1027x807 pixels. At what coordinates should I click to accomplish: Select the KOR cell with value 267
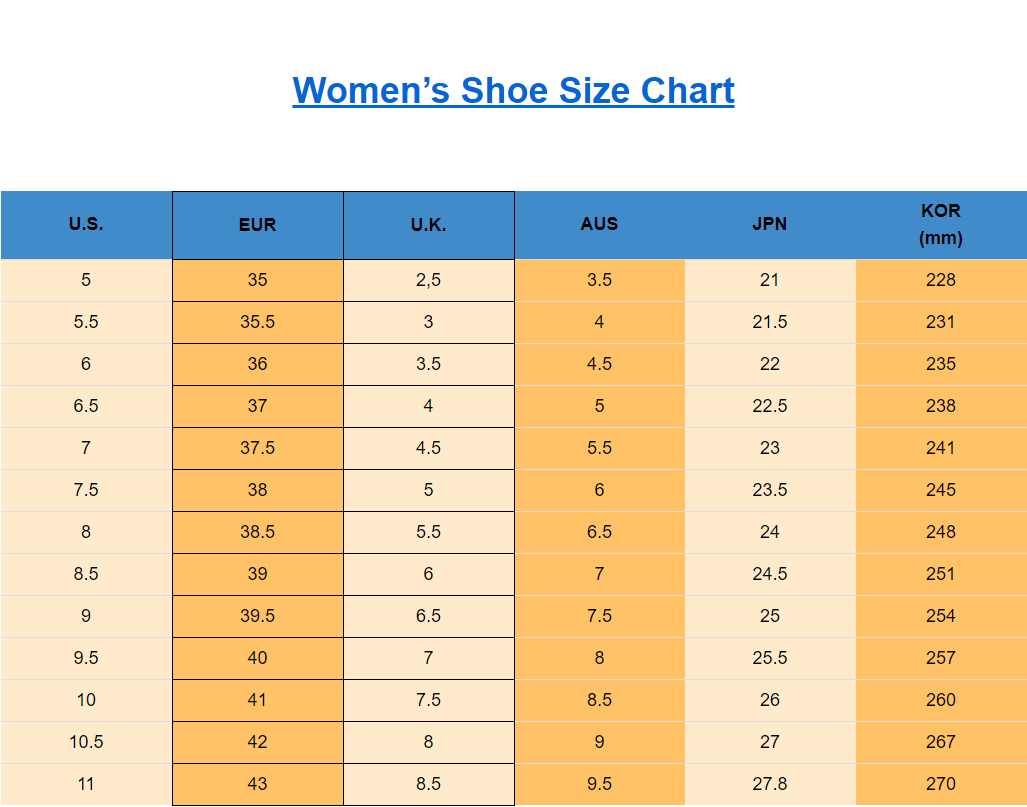click(x=940, y=742)
